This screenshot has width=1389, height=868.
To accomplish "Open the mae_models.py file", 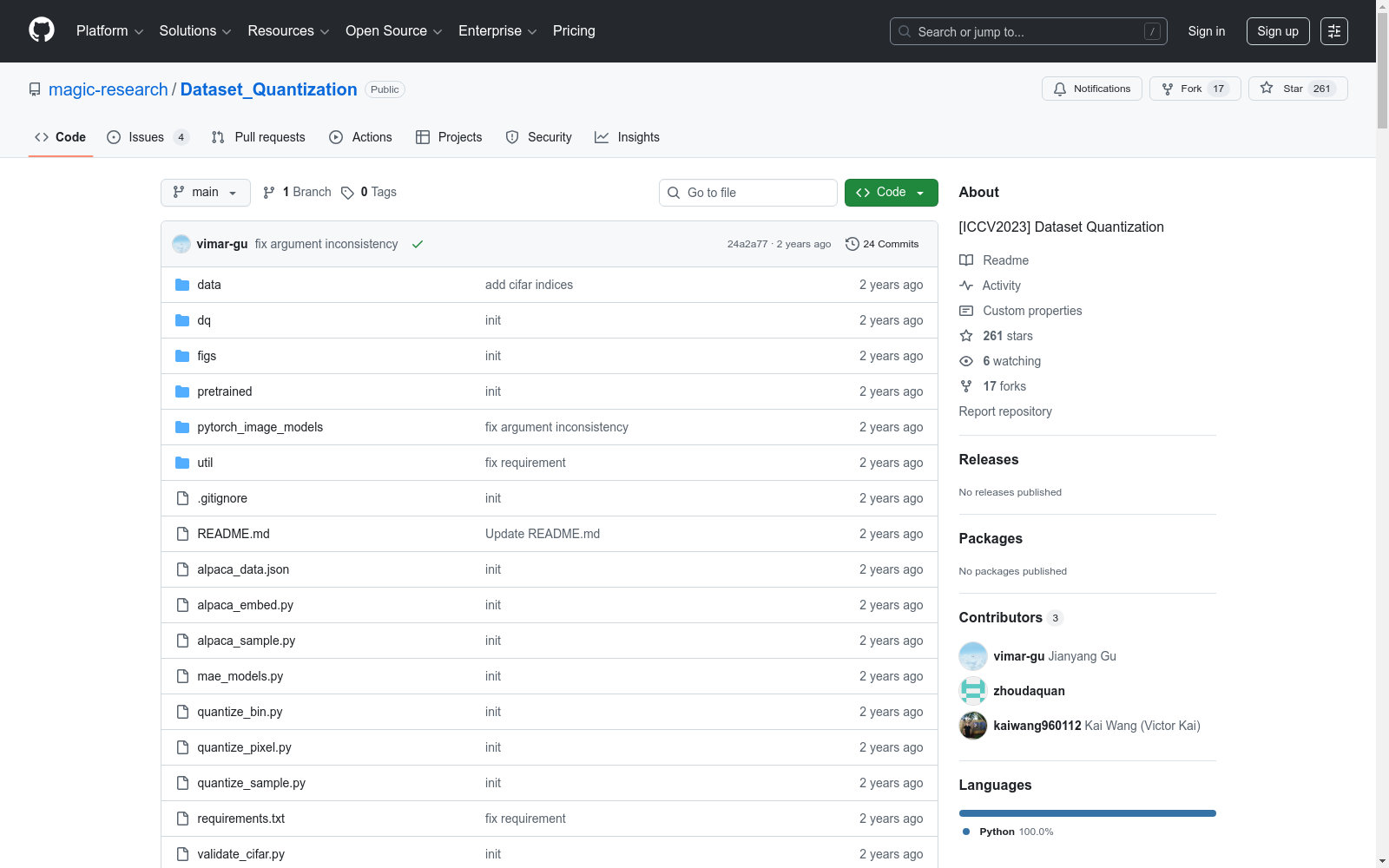I will point(240,676).
